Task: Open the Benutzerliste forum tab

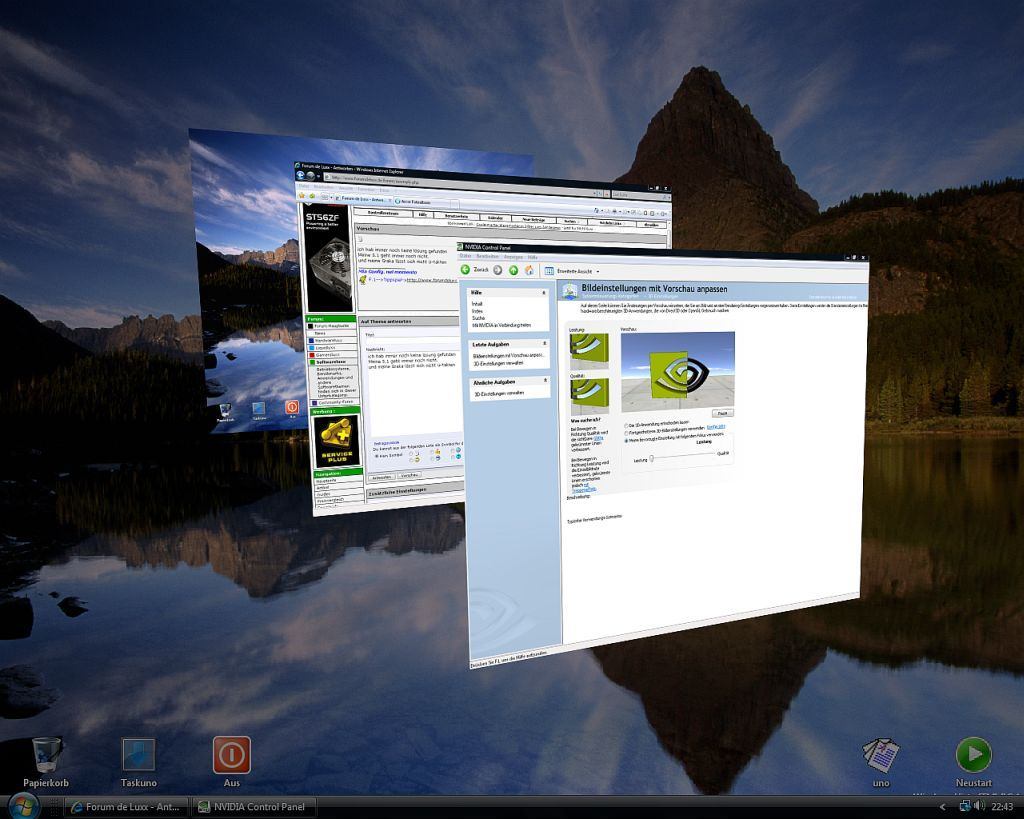Action: [x=456, y=217]
